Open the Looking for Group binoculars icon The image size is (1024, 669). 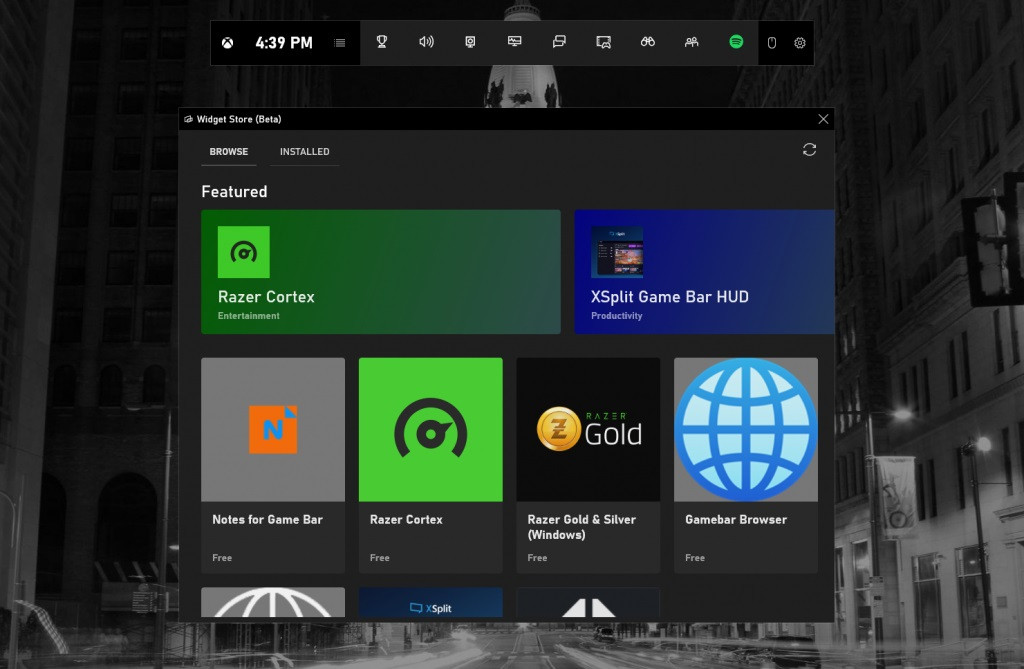648,42
